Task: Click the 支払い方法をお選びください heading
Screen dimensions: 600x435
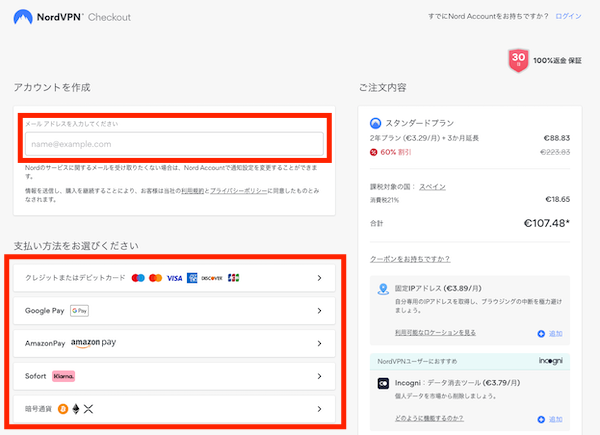Action: [76, 246]
